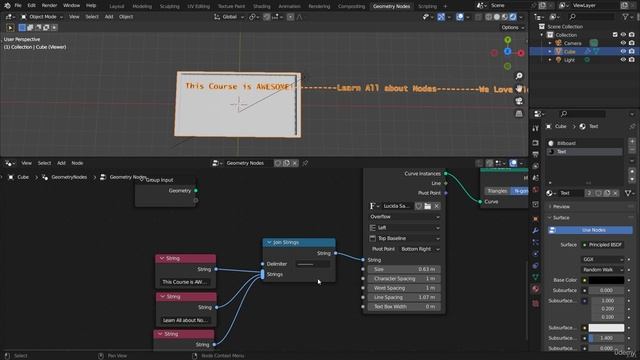
Task: Adjust the Subsurface slider valued 1.400
Action: tap(606, 338)
